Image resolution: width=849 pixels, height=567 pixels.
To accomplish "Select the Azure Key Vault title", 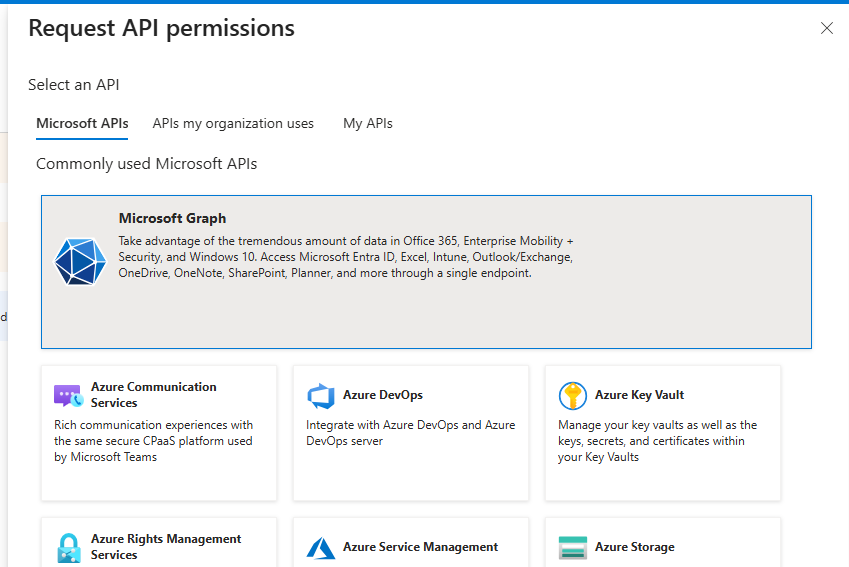I will (x=639, y=395).
